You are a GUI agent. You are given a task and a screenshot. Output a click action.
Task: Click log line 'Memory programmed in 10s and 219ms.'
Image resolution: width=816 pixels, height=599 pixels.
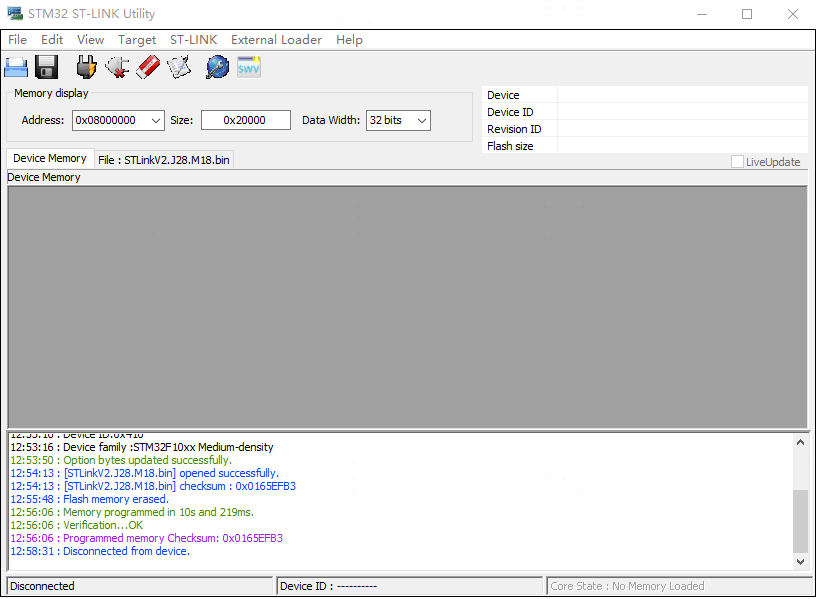point(132,512)
